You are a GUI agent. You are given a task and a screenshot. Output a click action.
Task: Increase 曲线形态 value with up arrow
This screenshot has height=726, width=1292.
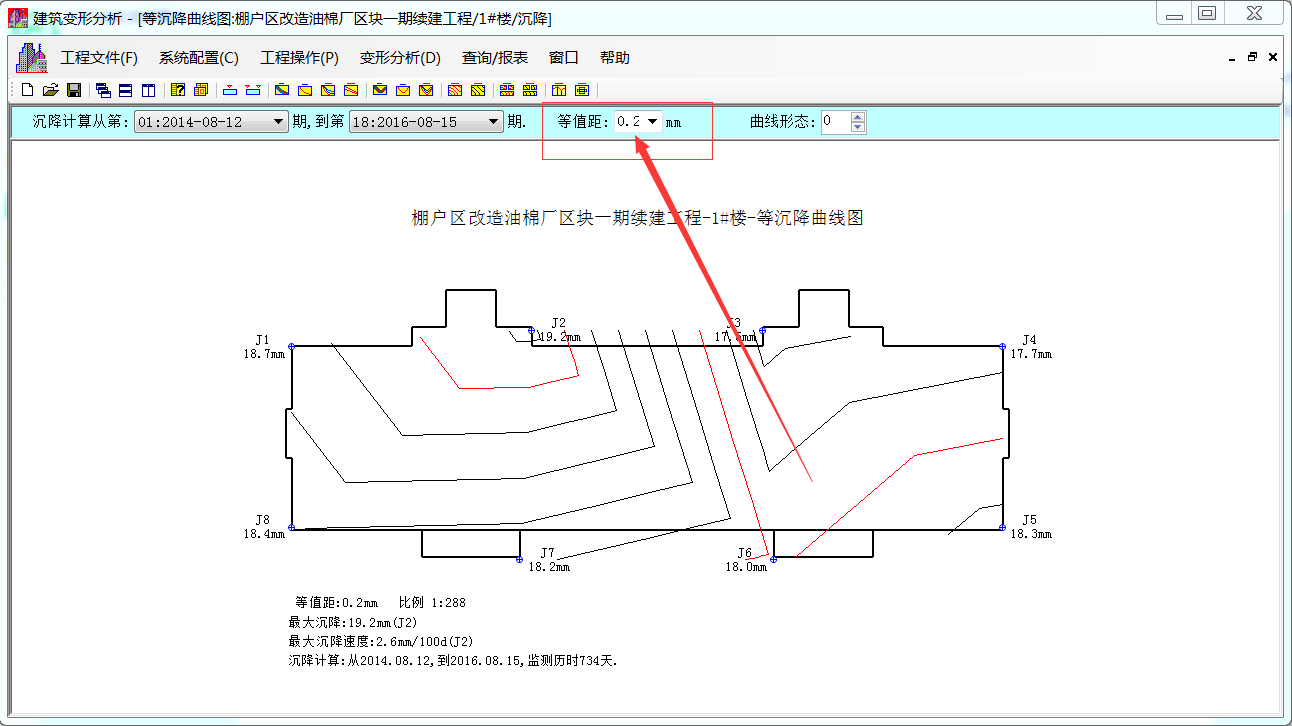click(x=858, y=117)
